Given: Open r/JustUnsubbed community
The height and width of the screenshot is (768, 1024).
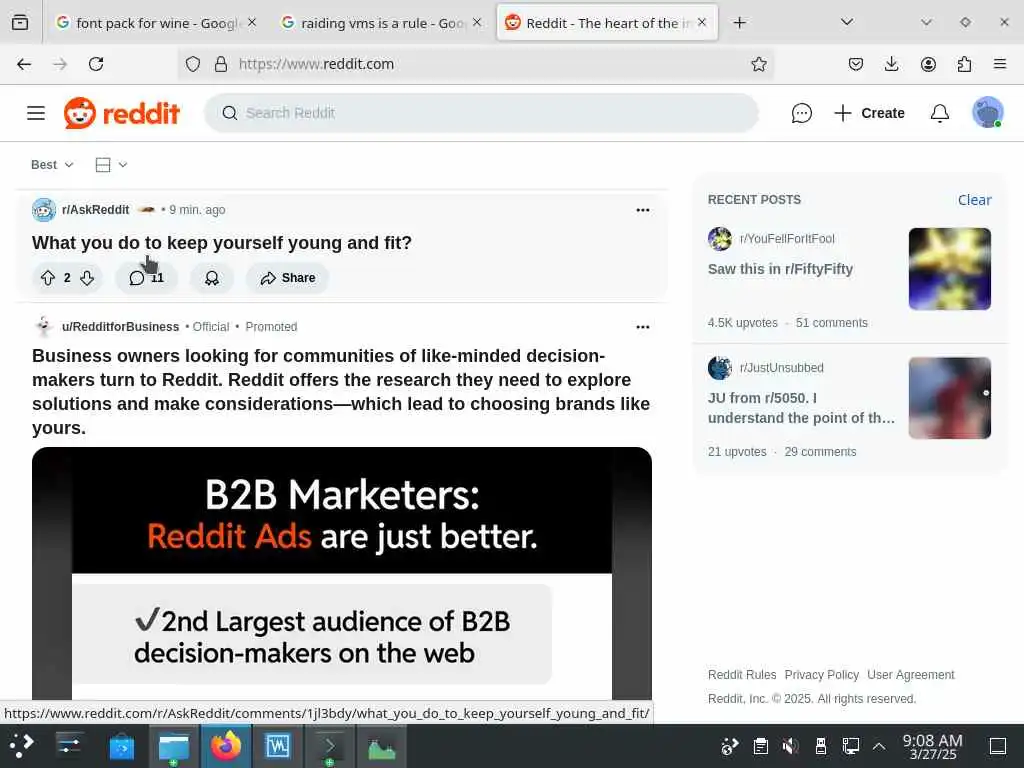Looking at the screenshot, I should (782, 368).
